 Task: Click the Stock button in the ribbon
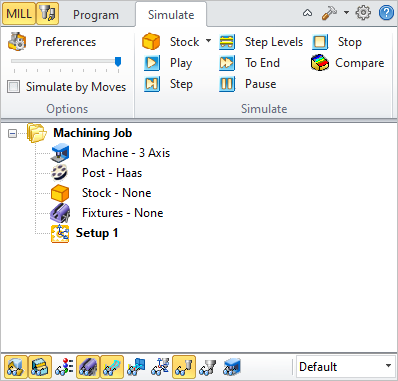click(171, 42)
